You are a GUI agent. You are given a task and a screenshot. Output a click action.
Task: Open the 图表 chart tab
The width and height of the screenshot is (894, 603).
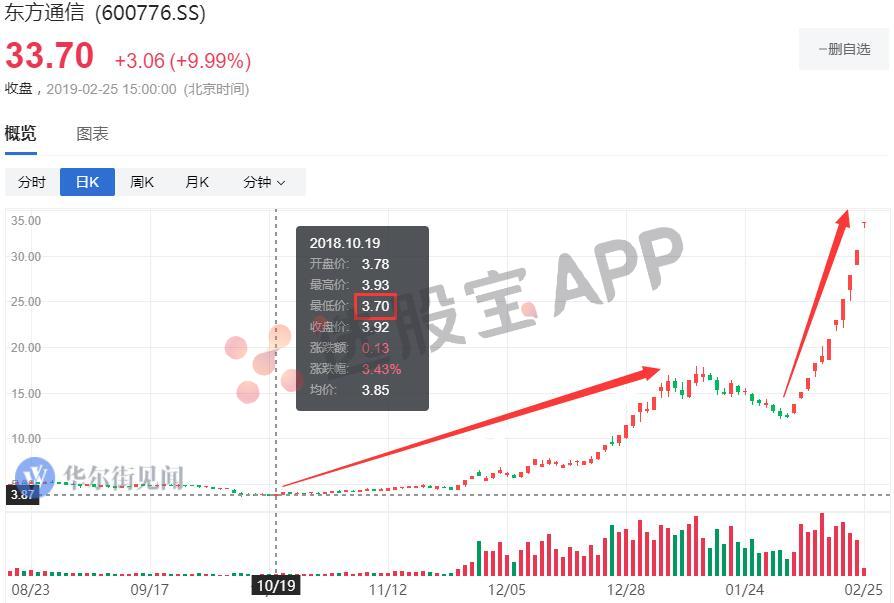[x=92, y=134]
